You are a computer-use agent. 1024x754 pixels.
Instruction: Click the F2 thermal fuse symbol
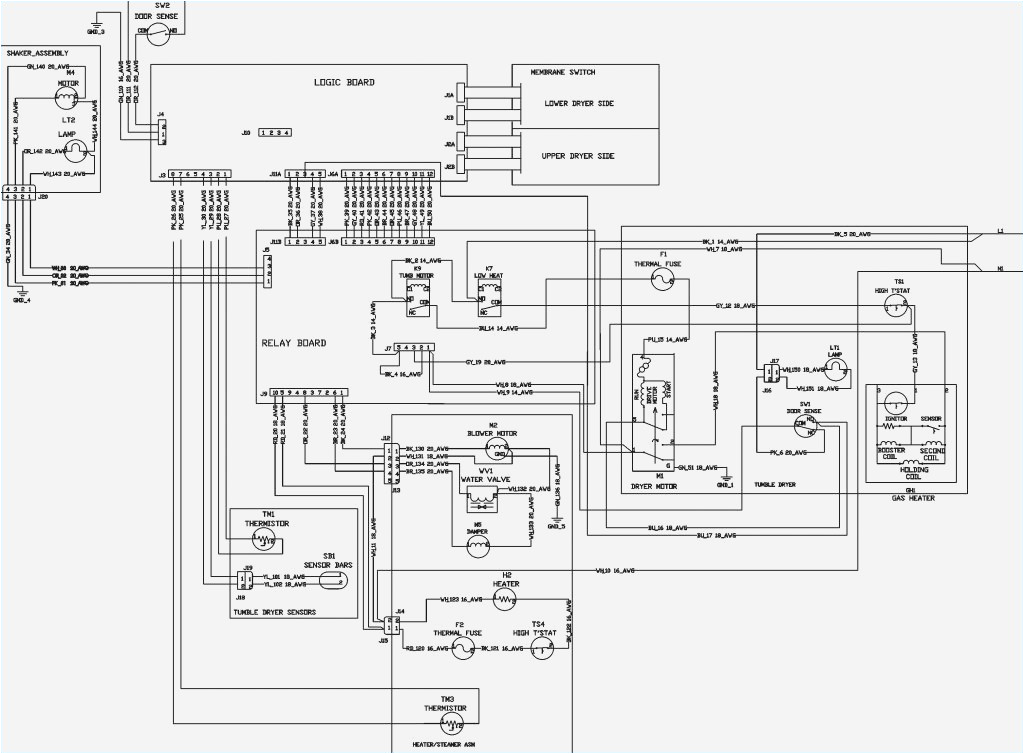click(461, 650)
